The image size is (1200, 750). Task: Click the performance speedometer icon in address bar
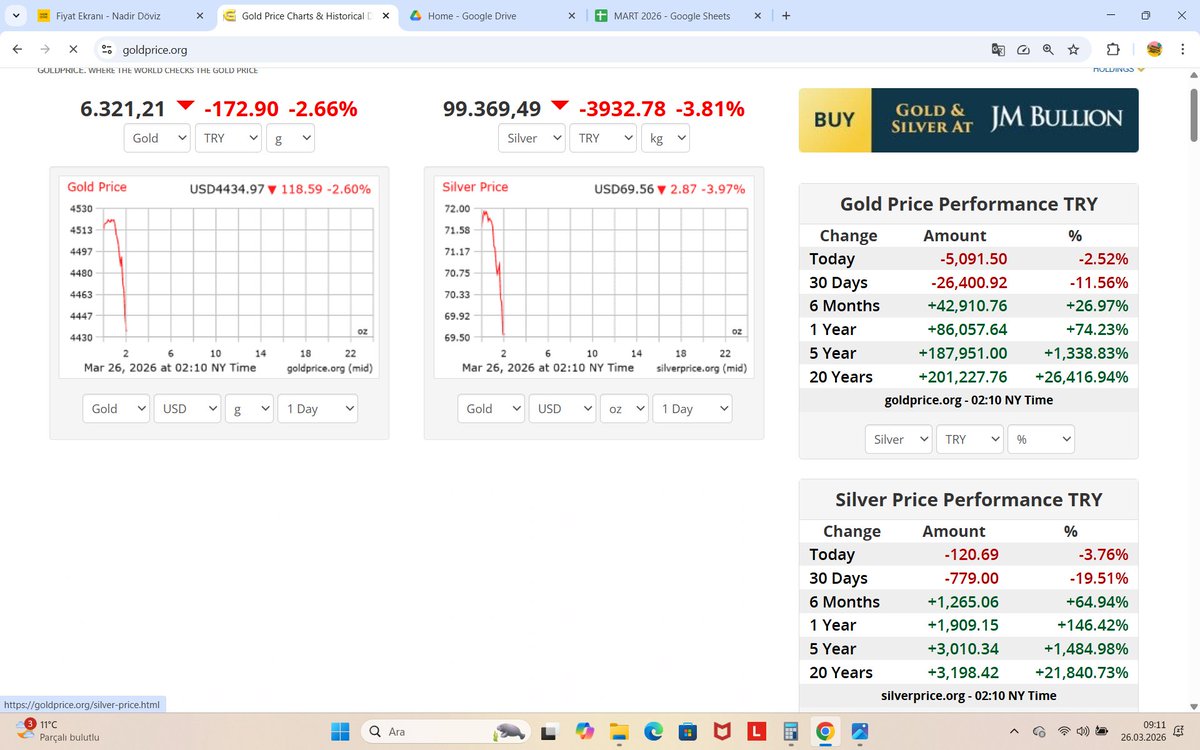(1023, 49)
